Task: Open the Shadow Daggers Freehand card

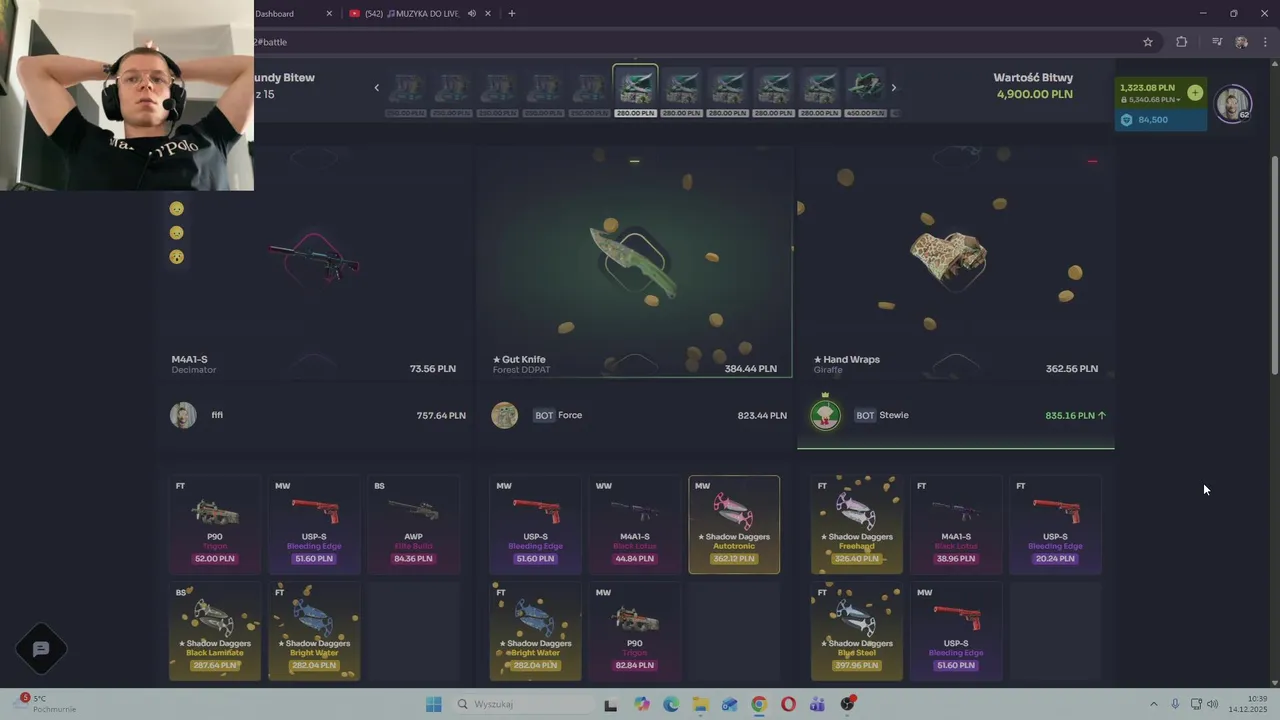Action: coord(857,524)
